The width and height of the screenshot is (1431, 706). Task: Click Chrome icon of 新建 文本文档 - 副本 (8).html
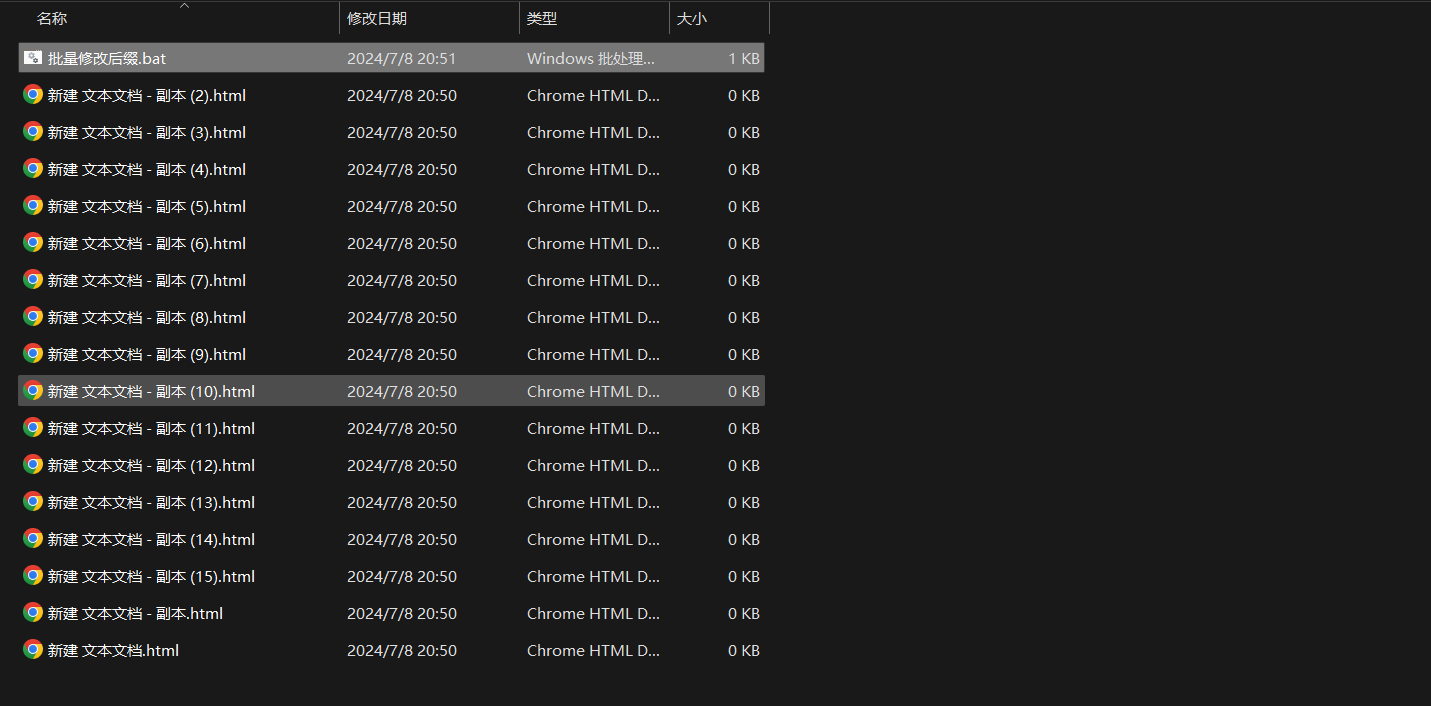point(33,317)
